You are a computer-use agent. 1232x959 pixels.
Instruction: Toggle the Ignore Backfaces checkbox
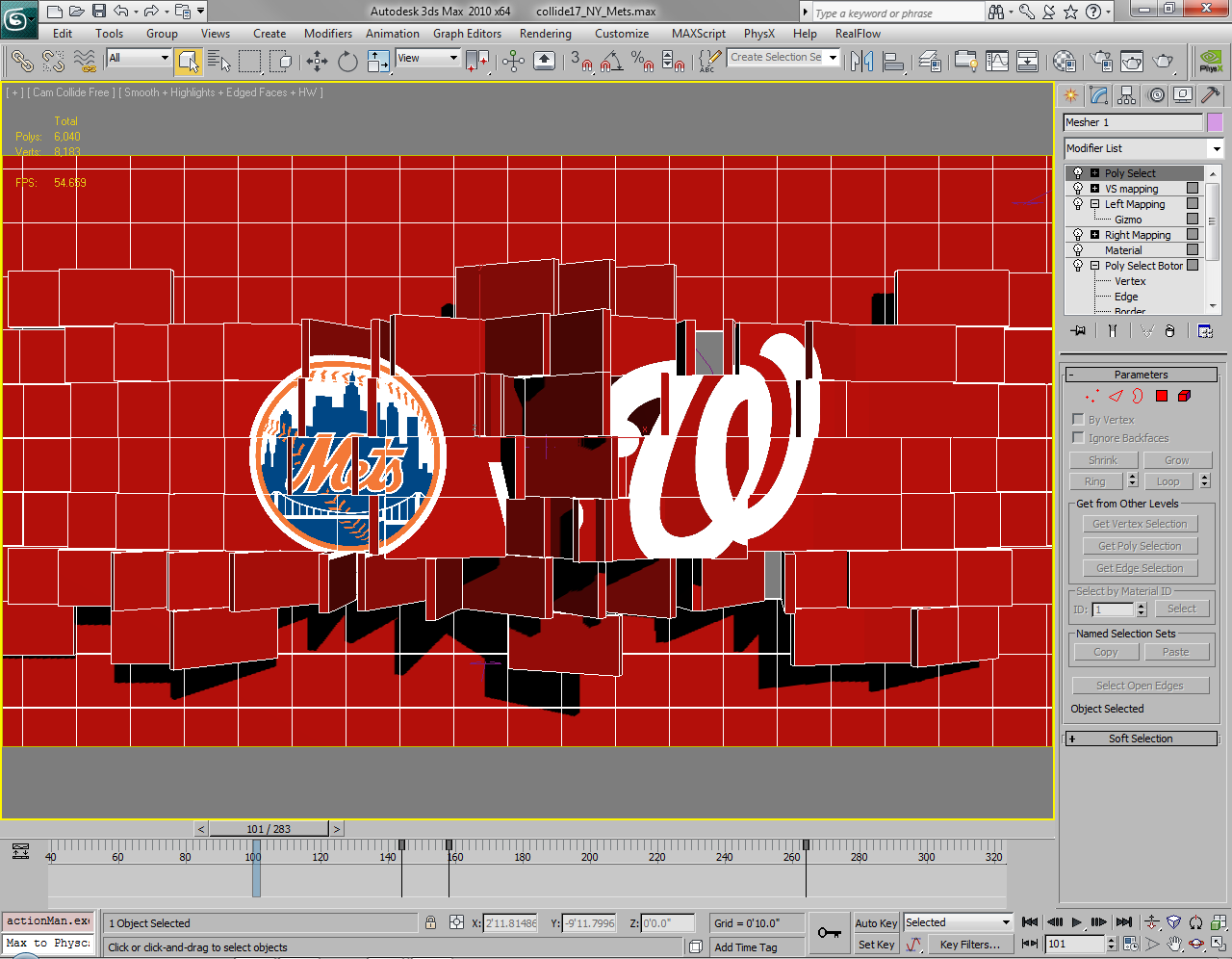(x=1078, y=437)
